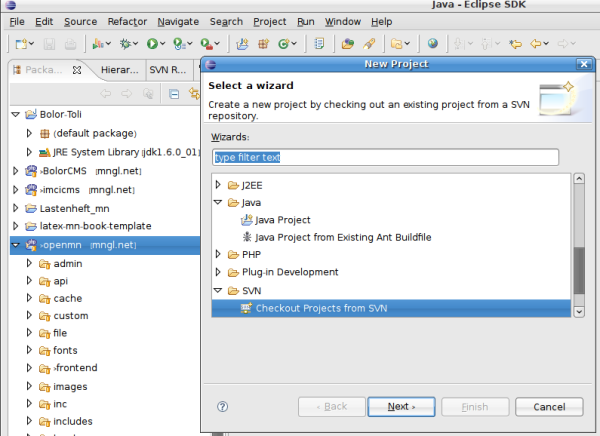
Task: Click the New Java Class toolbar icon
Action: coord(283,44)
